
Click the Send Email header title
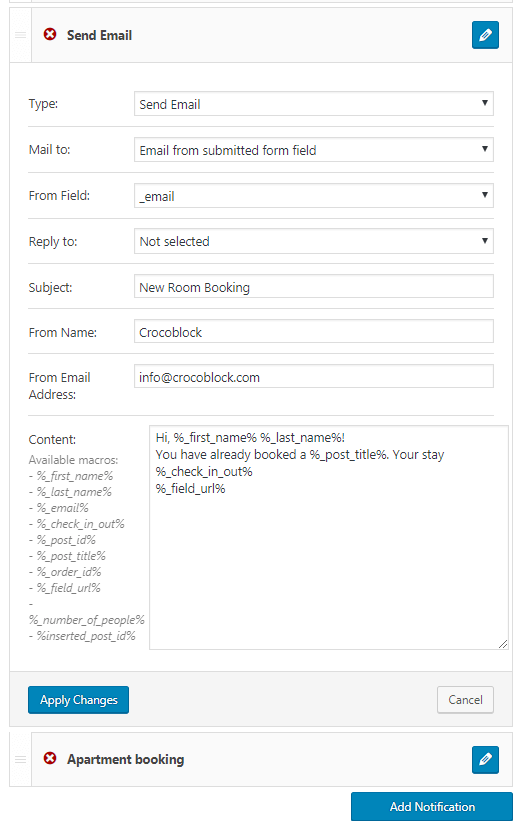[x=100, y=35]
